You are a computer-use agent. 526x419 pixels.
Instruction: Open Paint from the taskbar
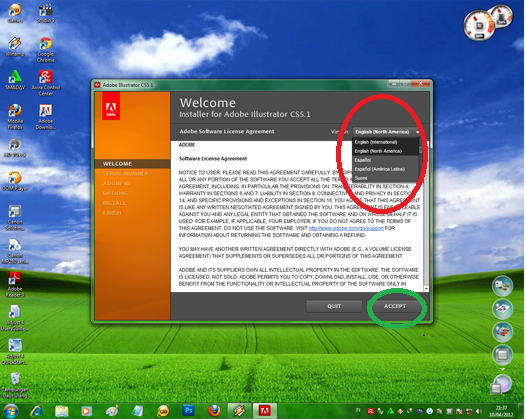tap(112, 411)
